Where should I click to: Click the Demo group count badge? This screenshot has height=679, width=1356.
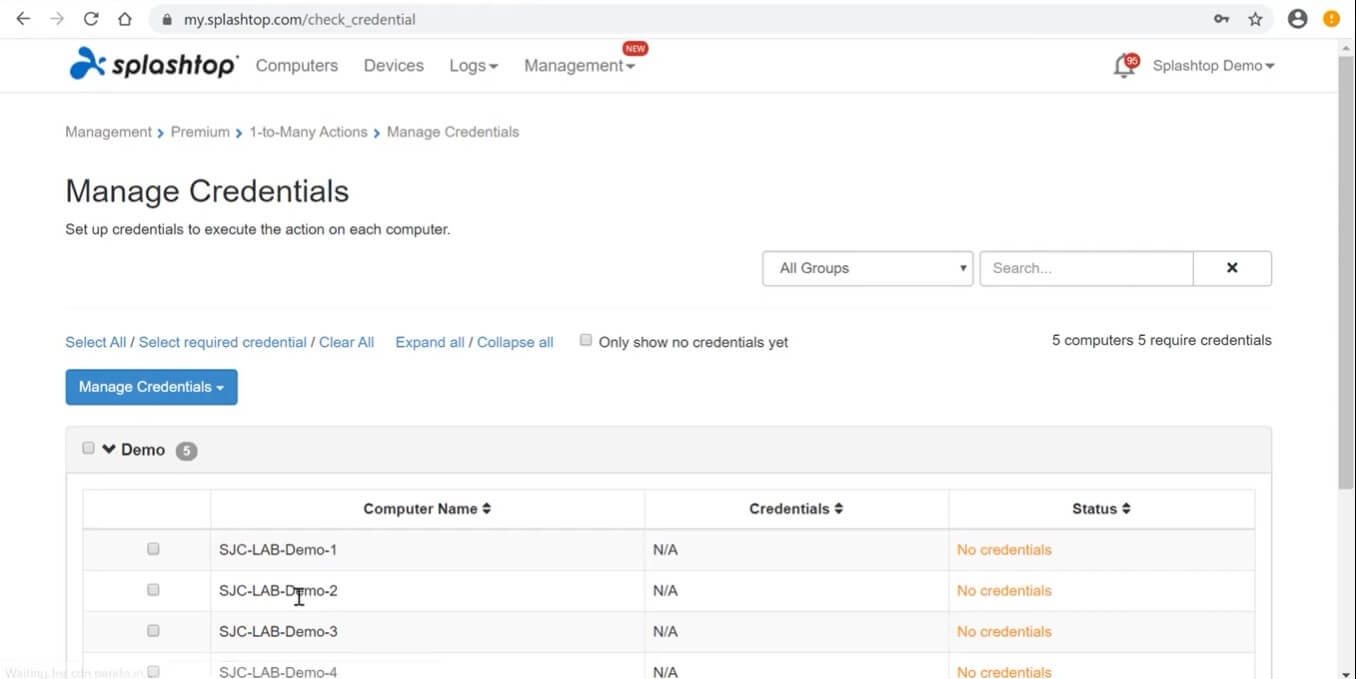(x=186, y=451)
